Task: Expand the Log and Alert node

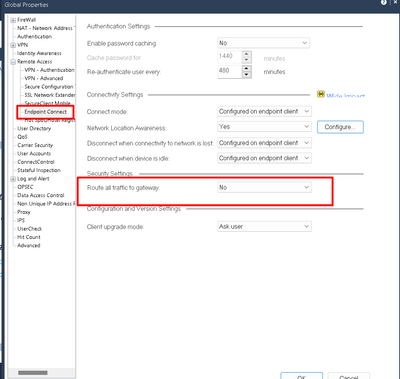Action: (13, 179)
